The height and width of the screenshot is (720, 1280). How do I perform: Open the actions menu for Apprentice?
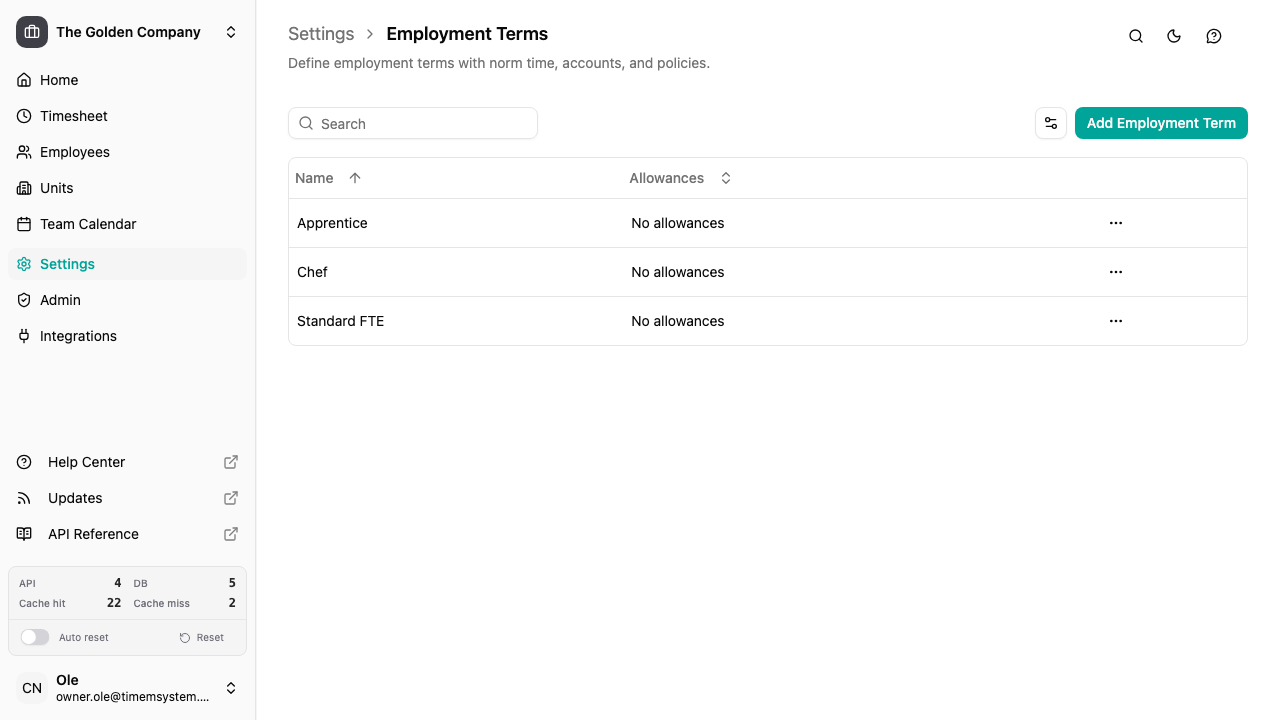[x=1116, y=223]
